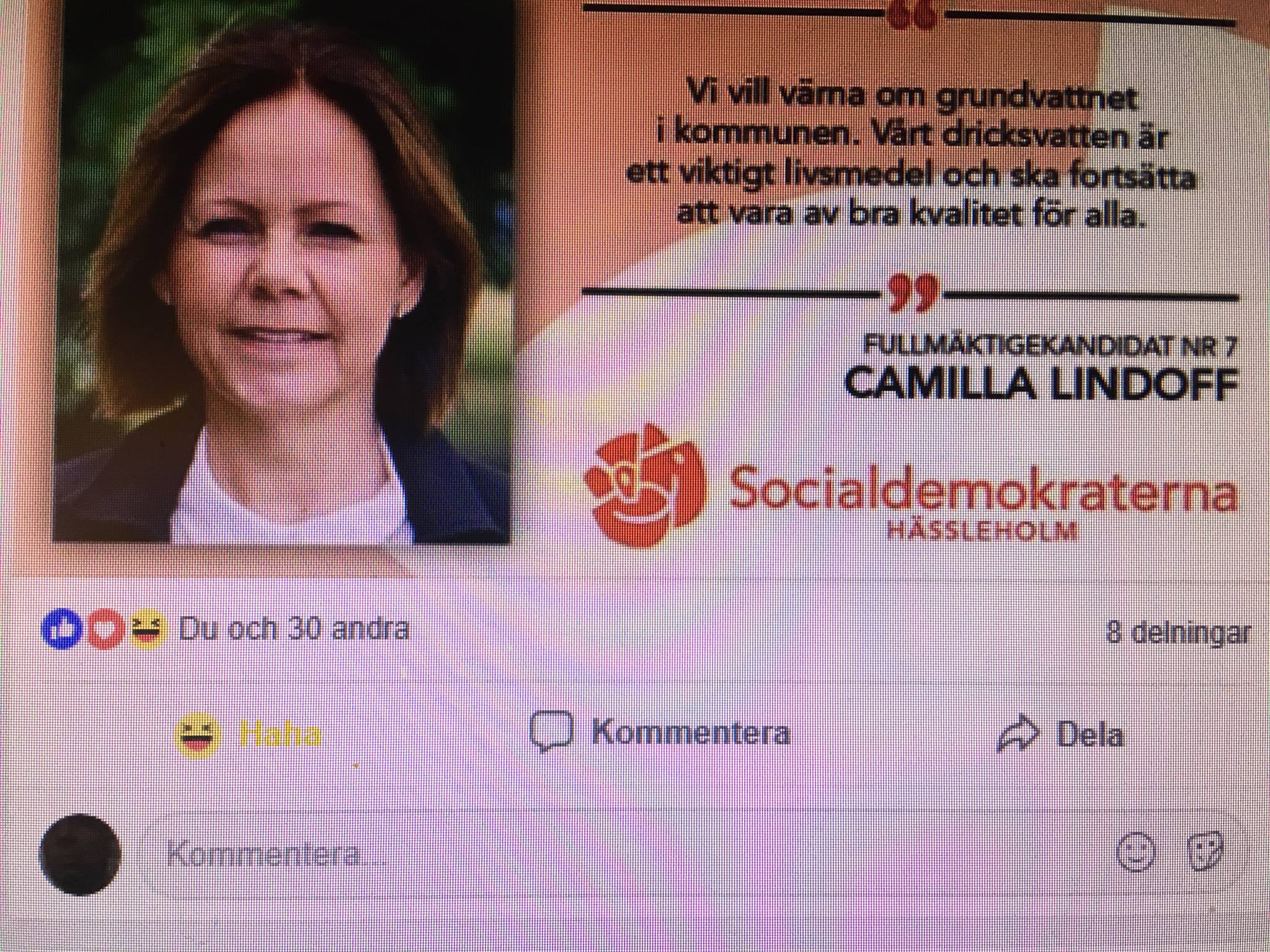Click into the Kommentera... comment field

[692, 855]
